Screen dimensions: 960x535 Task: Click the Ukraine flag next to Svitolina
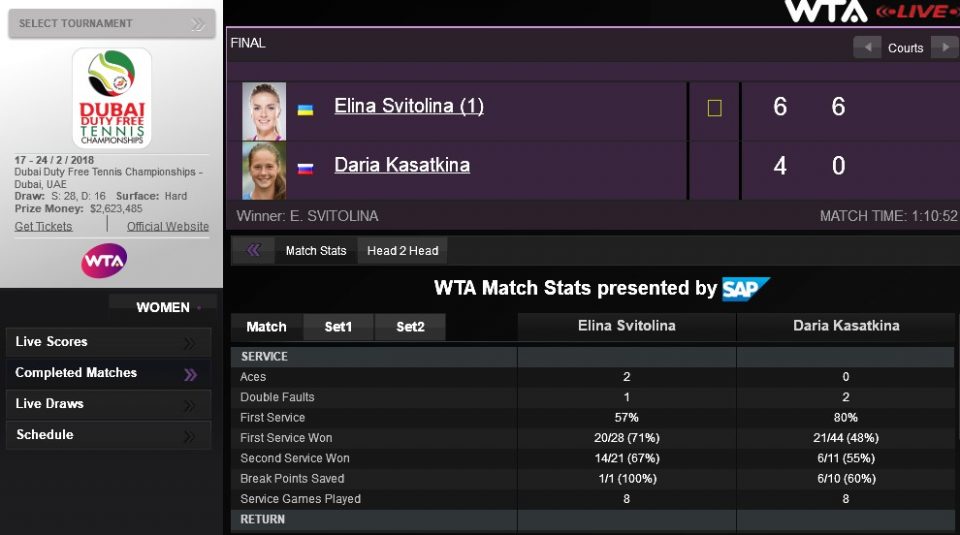(306, 109)
